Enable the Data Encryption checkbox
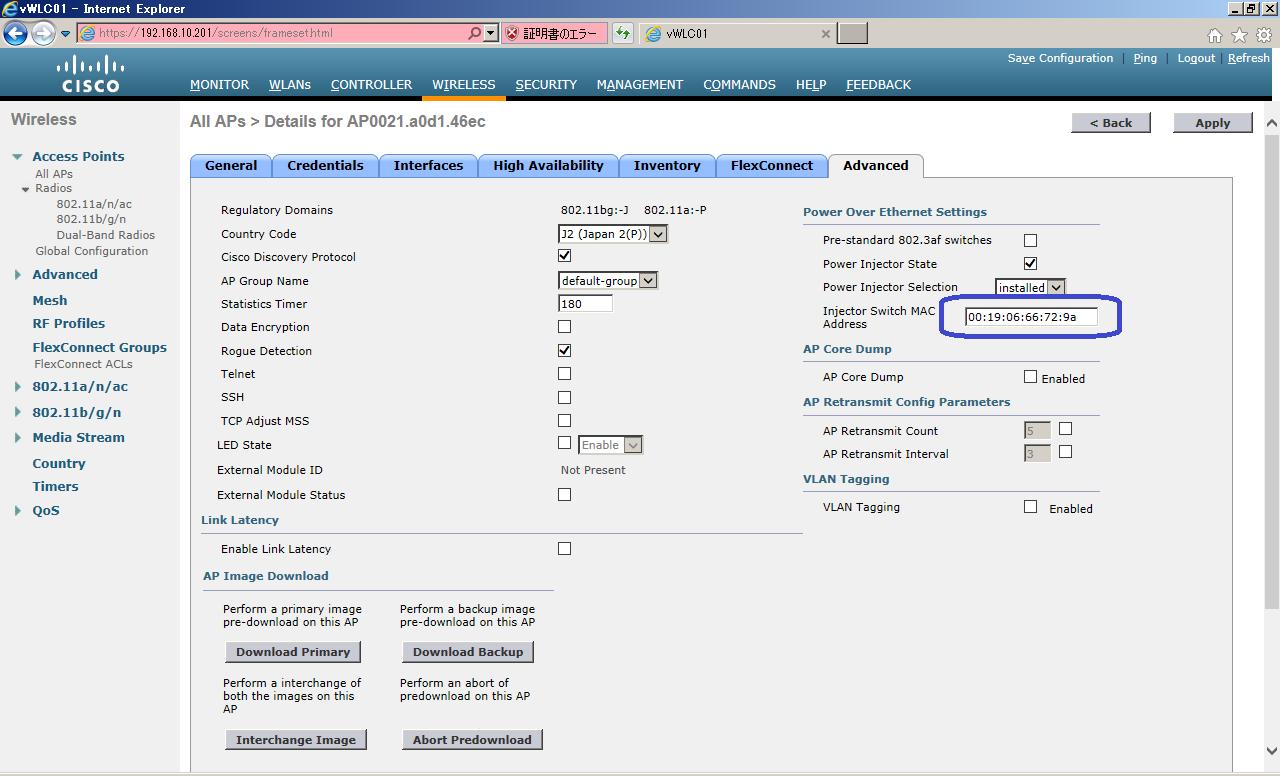Screen dimensions: 1280x776 tap(564, 326)
